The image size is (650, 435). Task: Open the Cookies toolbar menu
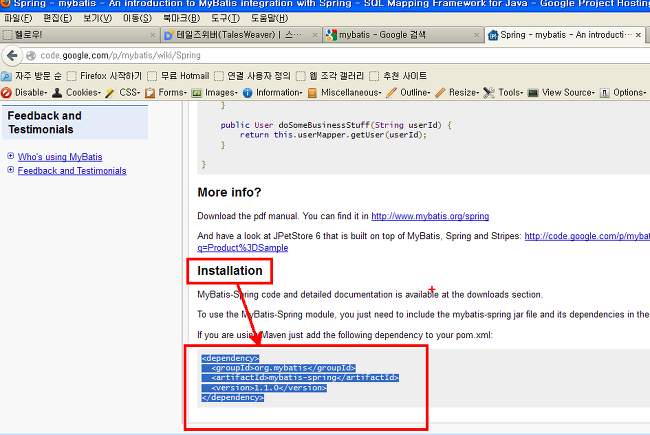click(x=77, y=92)
